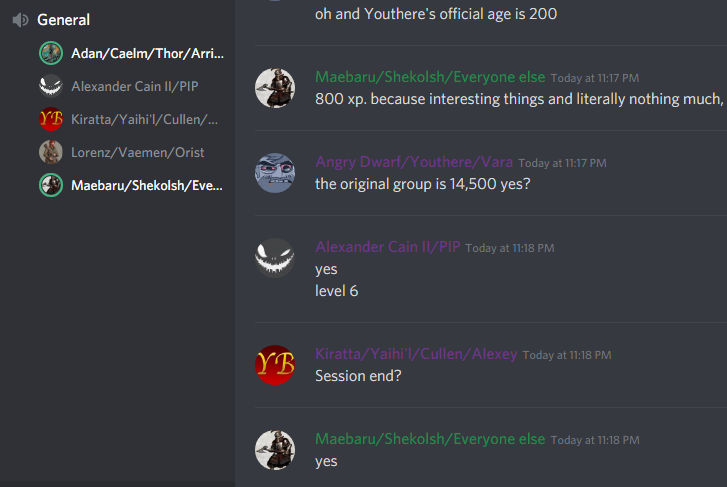This screenshot has height=487, width=727.
Task: Select voice user Adan/Caelm/Thor/Arri...
Action: 132,53
